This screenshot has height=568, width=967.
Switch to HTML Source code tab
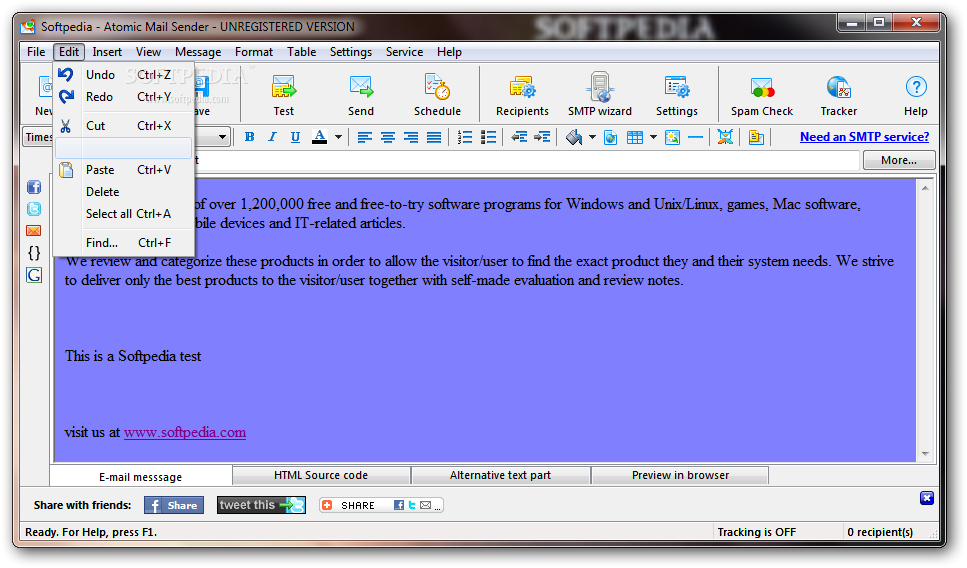[321, 475]
